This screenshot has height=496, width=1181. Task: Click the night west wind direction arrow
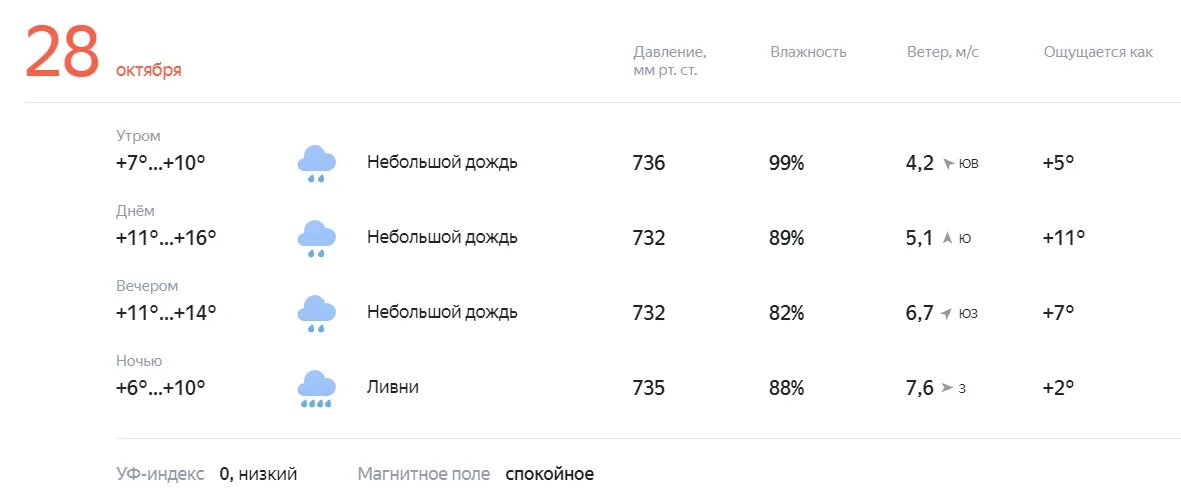pyautogui.click(x=947, y=388)
